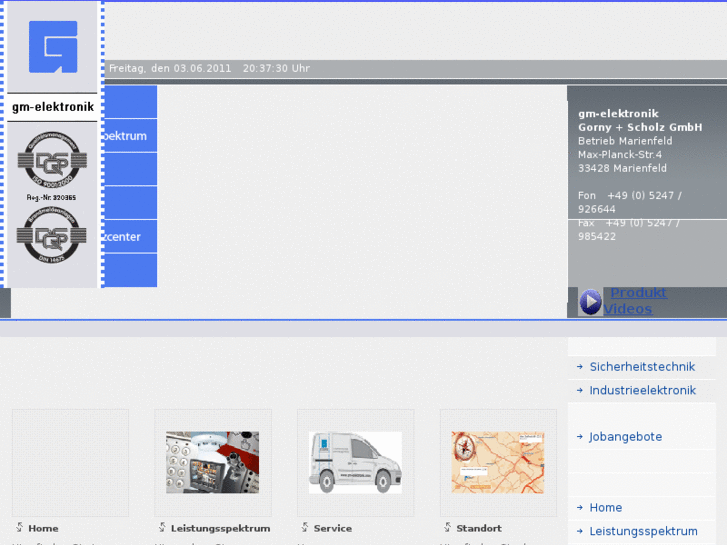Click the gm-elektronik name label under logo
The width and height of the screenshot is (727, 545).
pyautogui.click(x=53, y=107)
